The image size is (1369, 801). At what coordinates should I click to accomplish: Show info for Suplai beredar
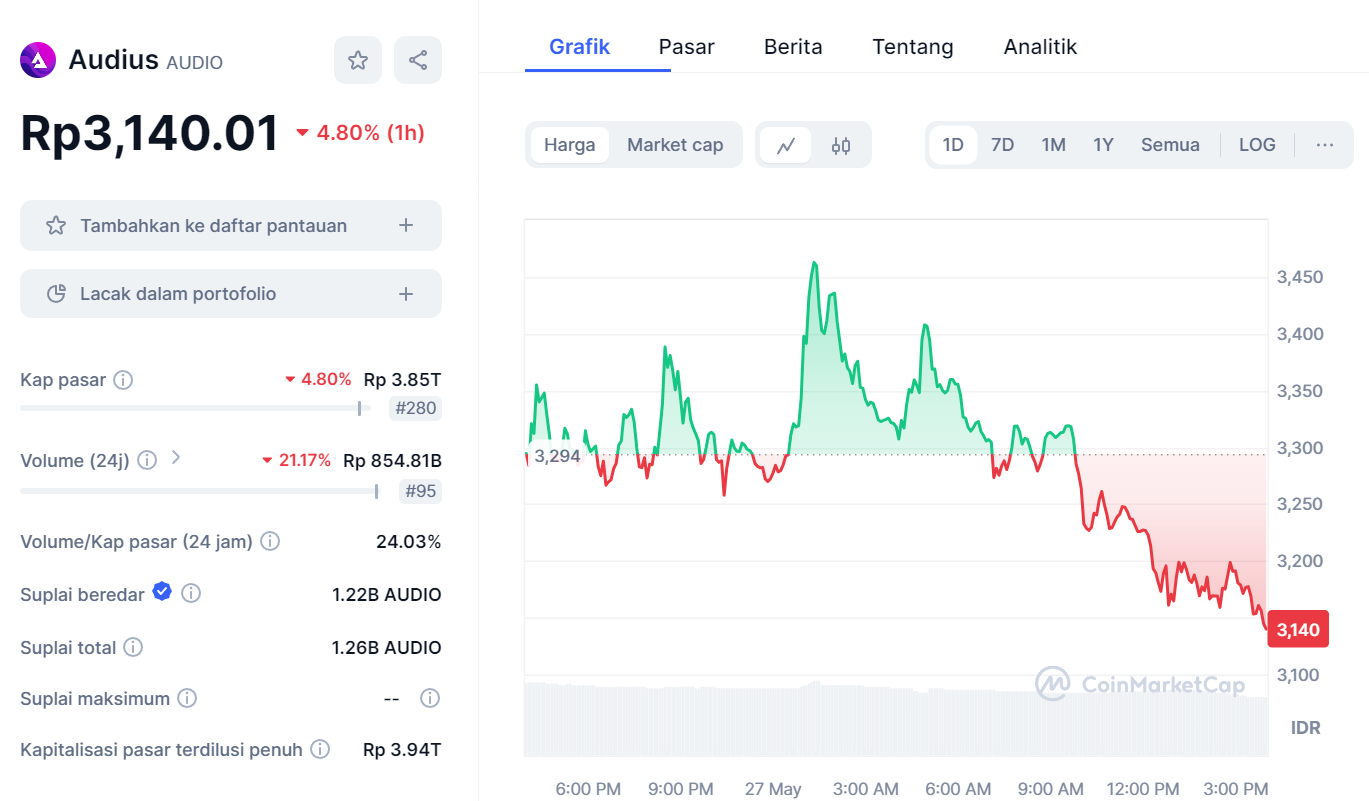coord(191,594)
